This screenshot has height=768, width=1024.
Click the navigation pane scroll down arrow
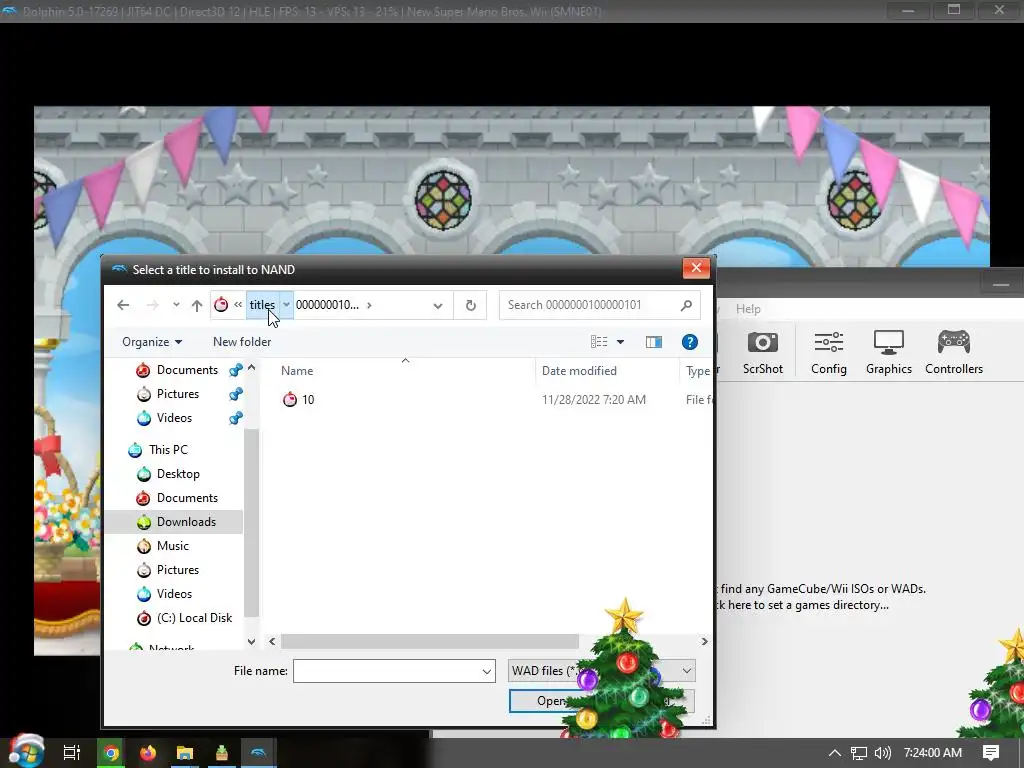(251, 641)
